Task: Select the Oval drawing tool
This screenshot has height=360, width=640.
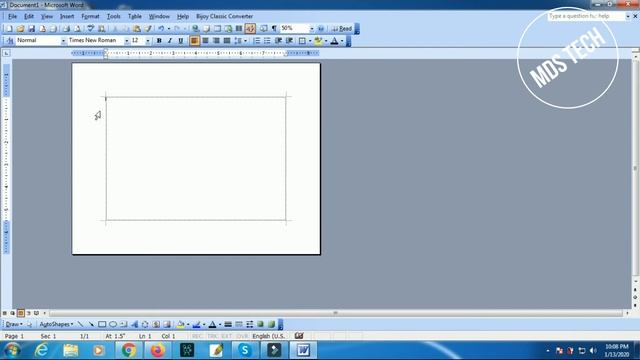Action: coord(113,324)
